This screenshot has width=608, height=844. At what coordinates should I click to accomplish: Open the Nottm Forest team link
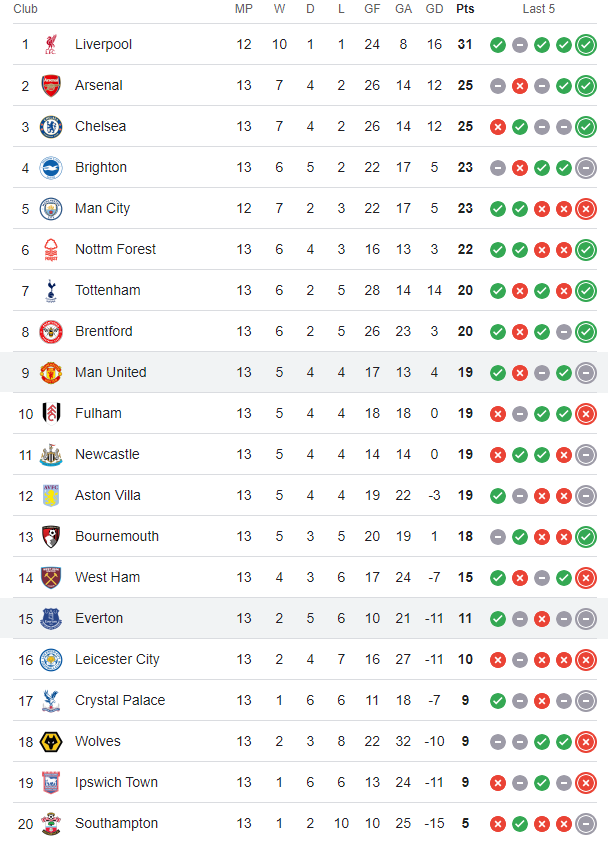(x=115, y=249)
